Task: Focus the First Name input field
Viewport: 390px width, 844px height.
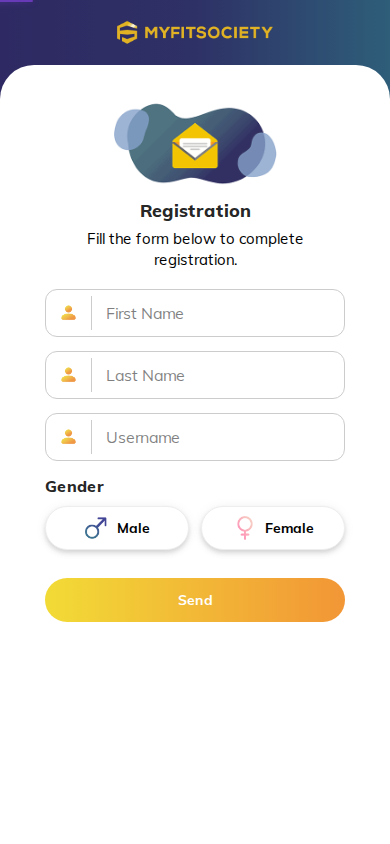Action: pyautogui.click(x=195, y=313)
